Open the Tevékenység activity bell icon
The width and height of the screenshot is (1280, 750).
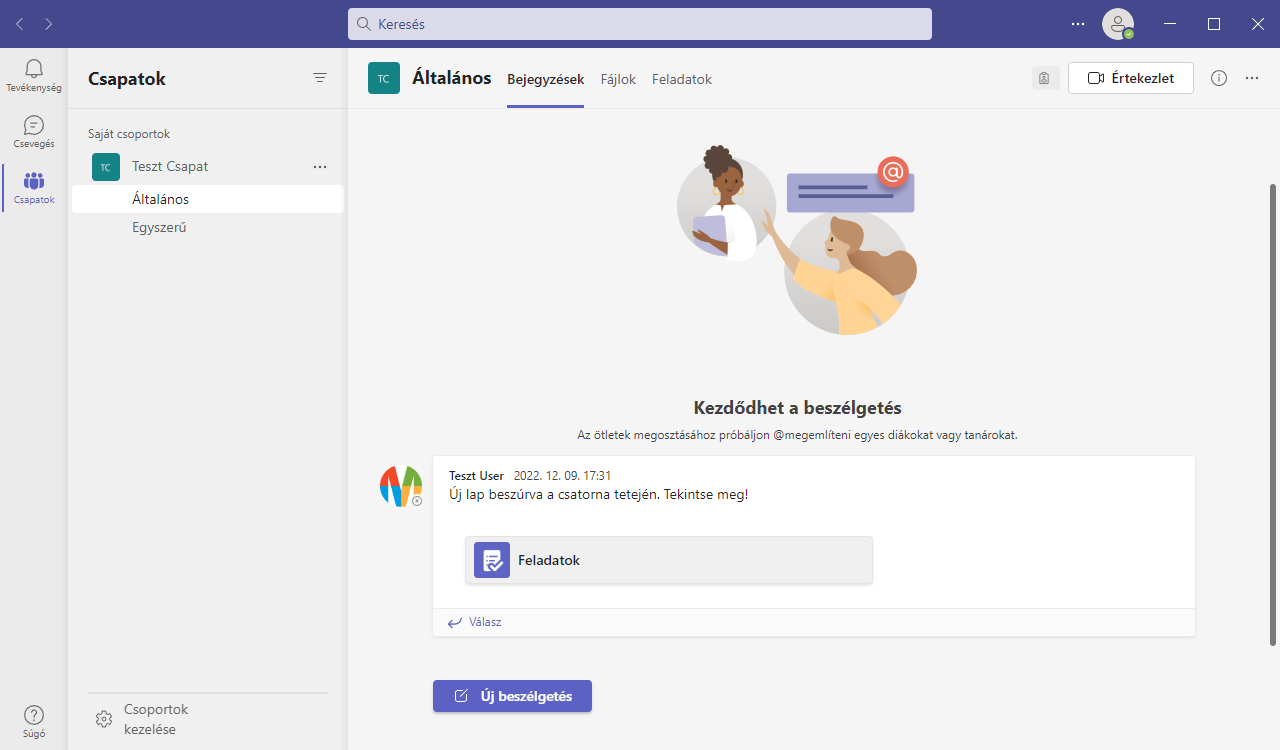point(34,69)
